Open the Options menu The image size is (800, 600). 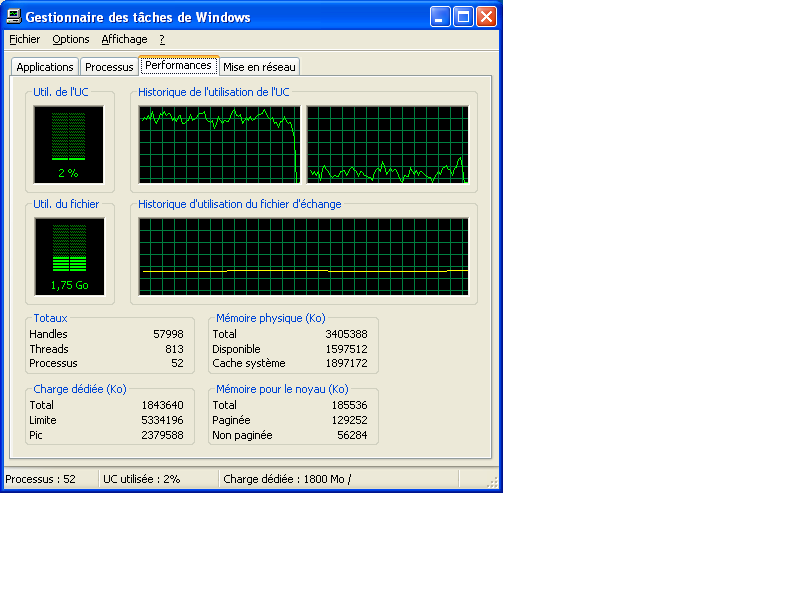(71, 39)
